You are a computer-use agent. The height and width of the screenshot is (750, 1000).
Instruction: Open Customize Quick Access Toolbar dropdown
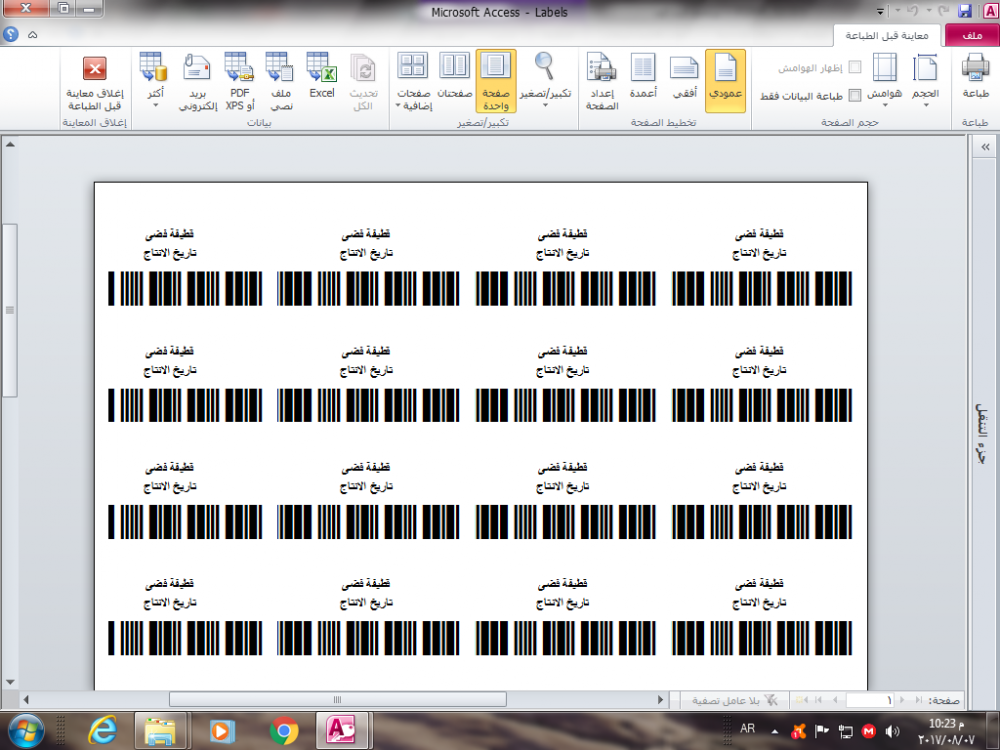[x=880, y=11]
